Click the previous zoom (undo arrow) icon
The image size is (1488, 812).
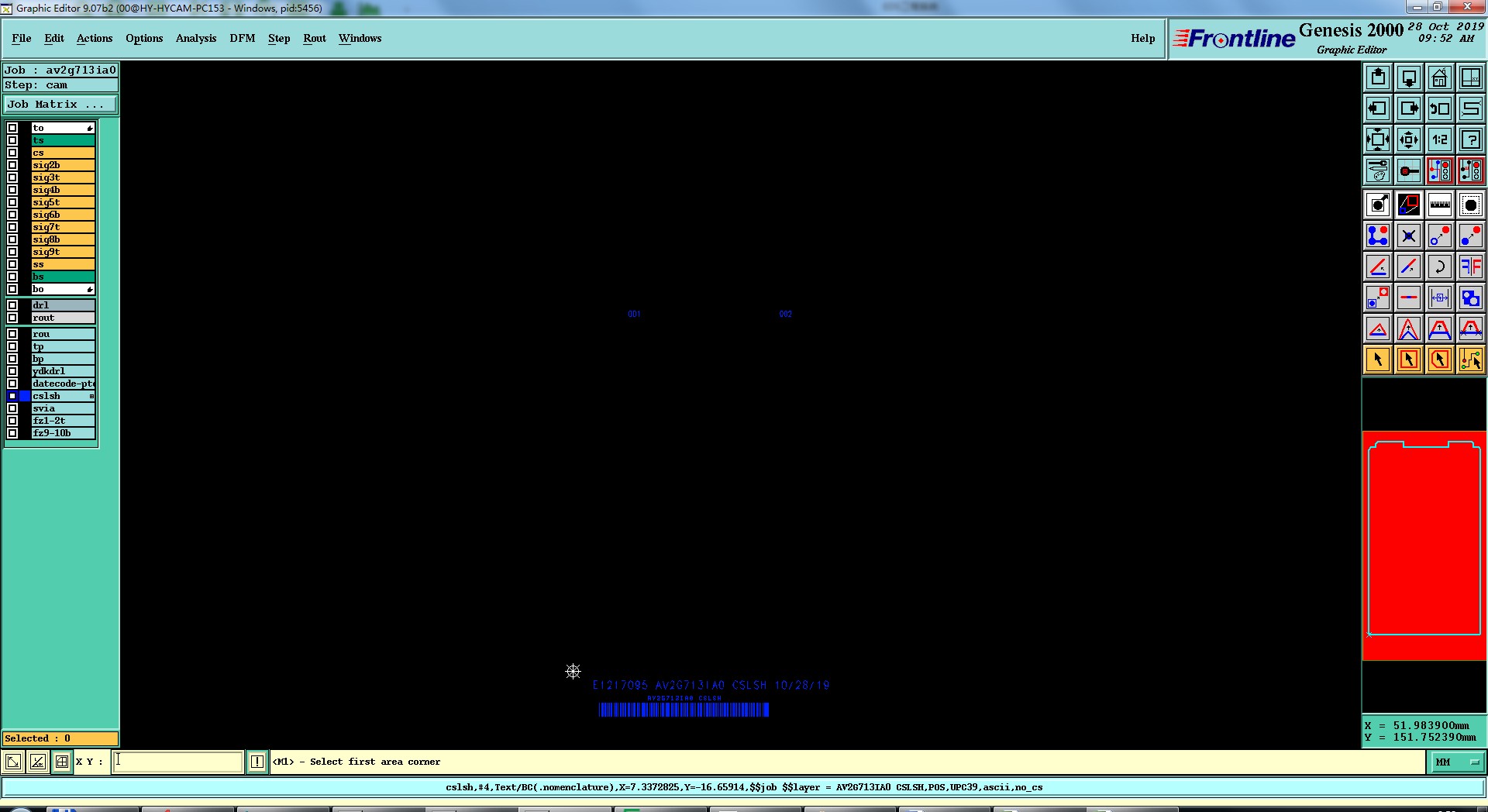1440,108
